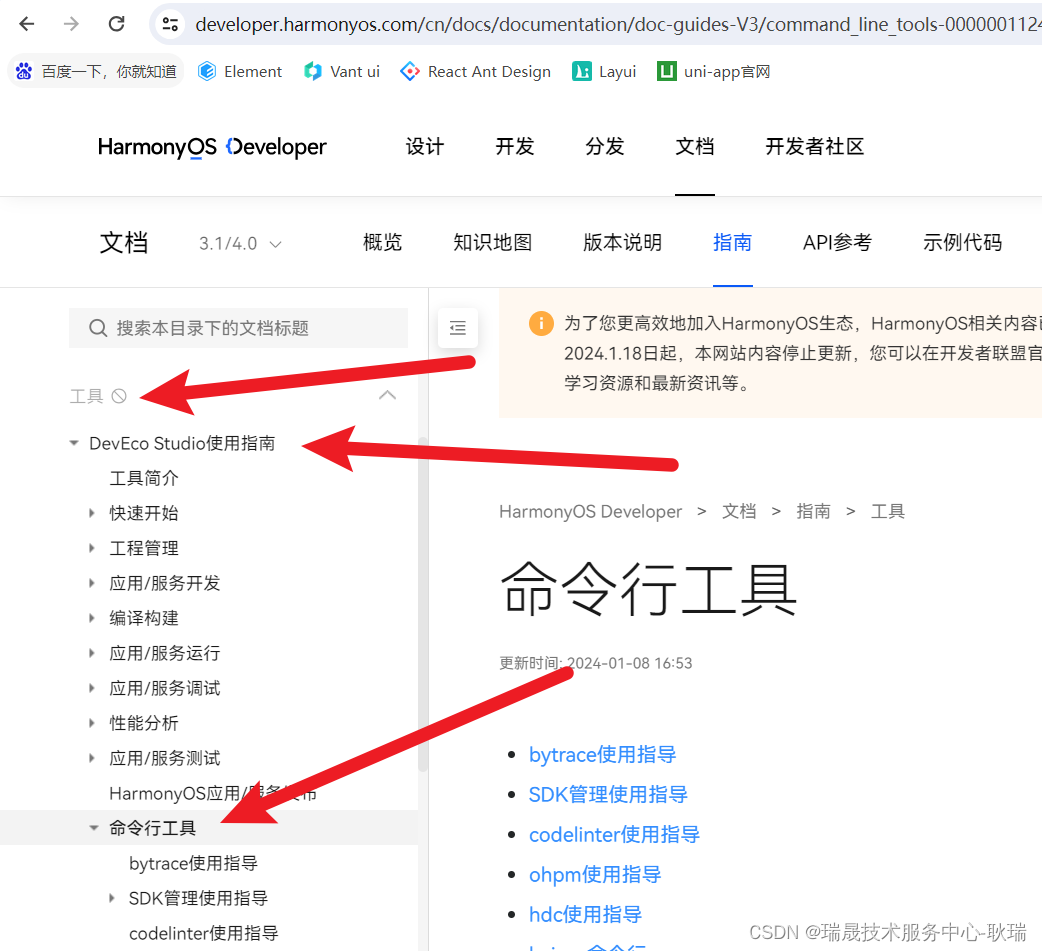Expand the 应用/服务测试 tree arrow

tap(92, 758)
